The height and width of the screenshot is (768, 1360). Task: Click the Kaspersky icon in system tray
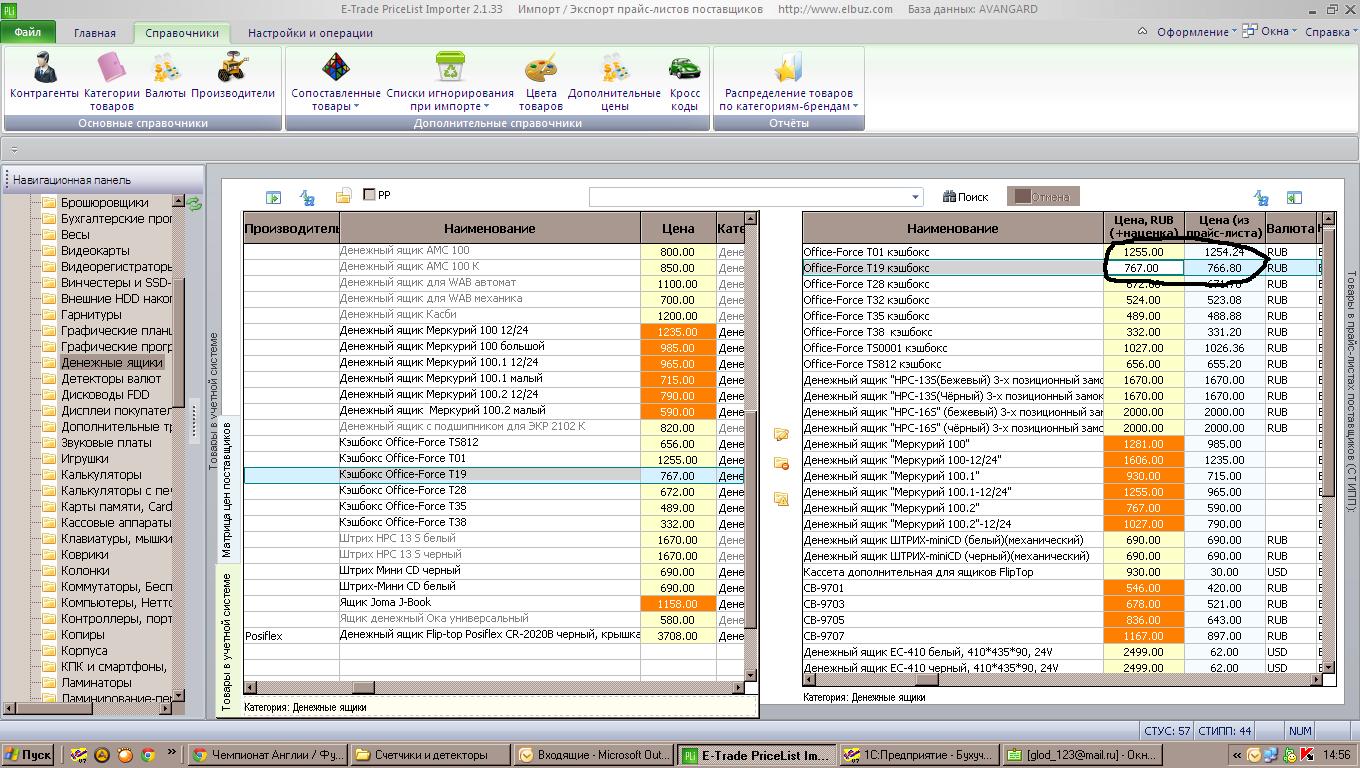click(x=1307, y=755)
